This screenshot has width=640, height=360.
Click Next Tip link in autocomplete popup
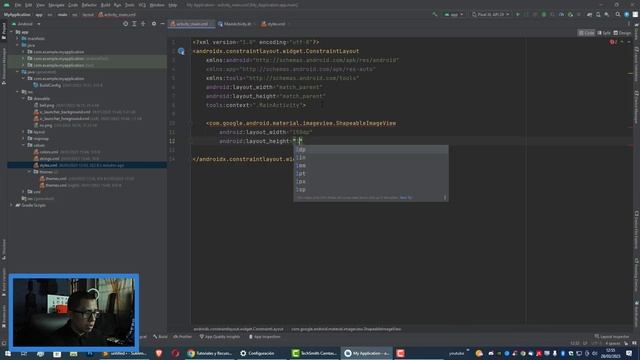pyautogui.click(x=406, y=198)
